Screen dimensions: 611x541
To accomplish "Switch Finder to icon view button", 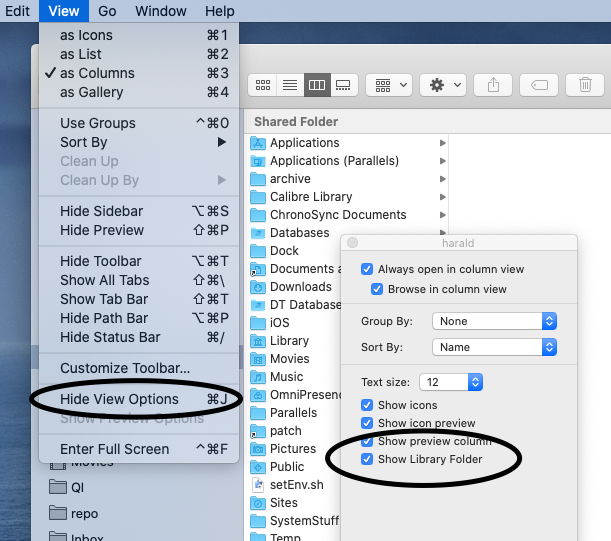I will 263,85.
